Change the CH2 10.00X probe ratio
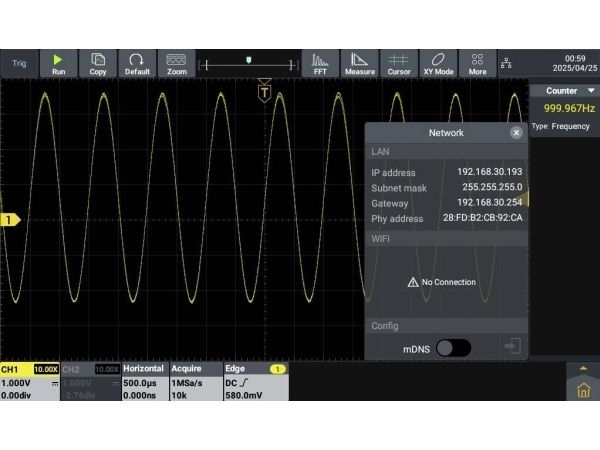Viewport: 600px width, 450px height. click(x=107, y=369)
